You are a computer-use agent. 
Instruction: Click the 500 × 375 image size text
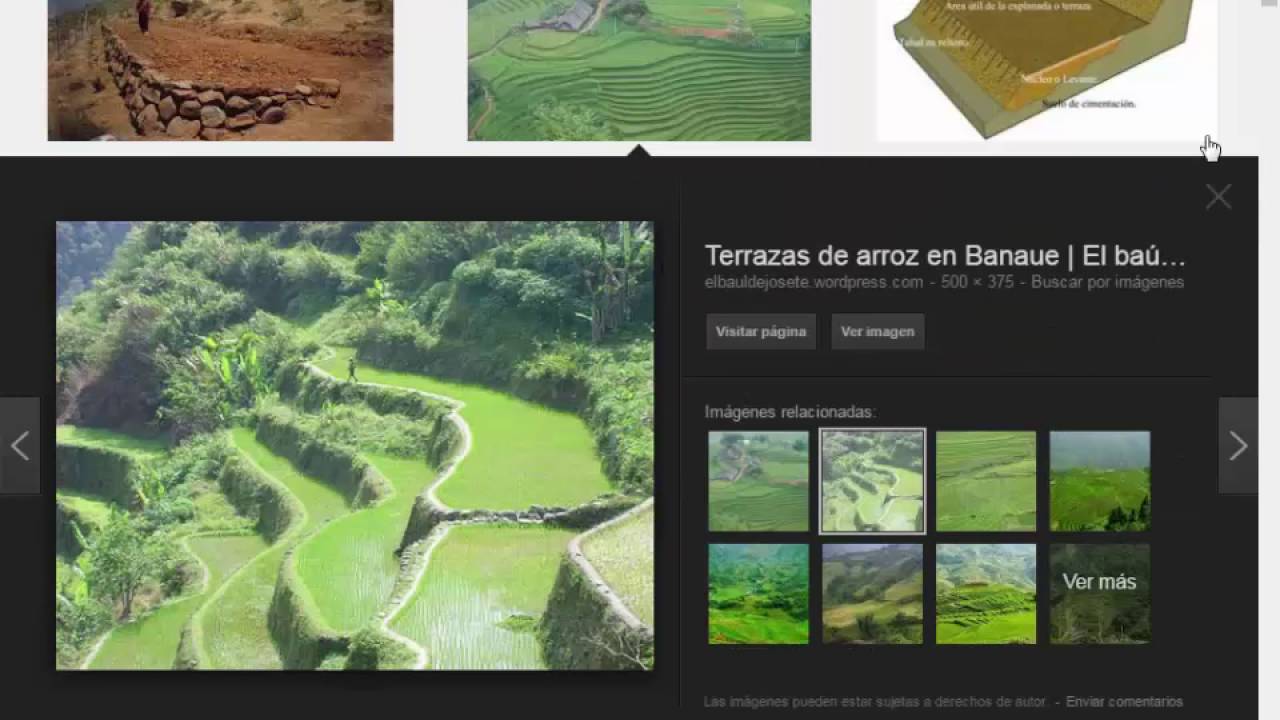pyautogui.click(x=977, y=282)
